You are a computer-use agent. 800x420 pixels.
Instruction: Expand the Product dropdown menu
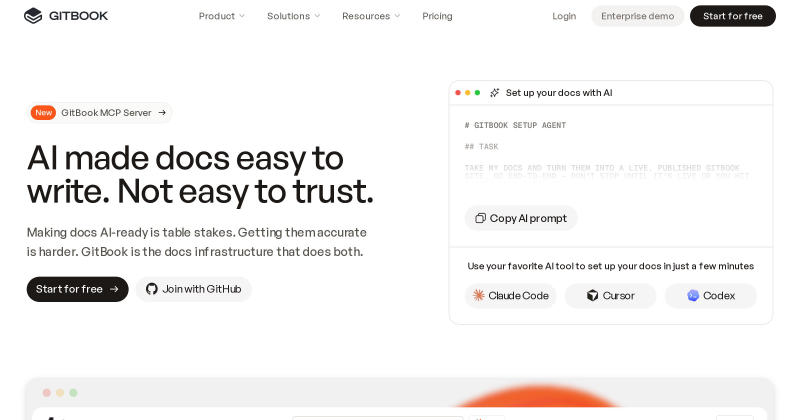pos(221,16)
